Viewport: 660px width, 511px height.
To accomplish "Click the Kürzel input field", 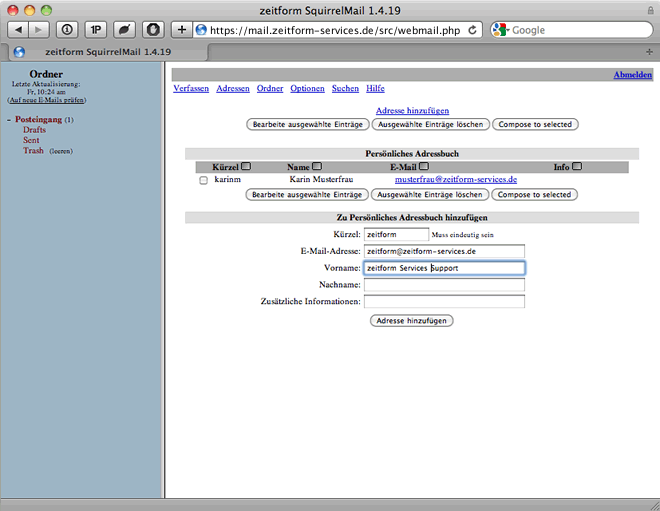I will click(x=396, y=234).
